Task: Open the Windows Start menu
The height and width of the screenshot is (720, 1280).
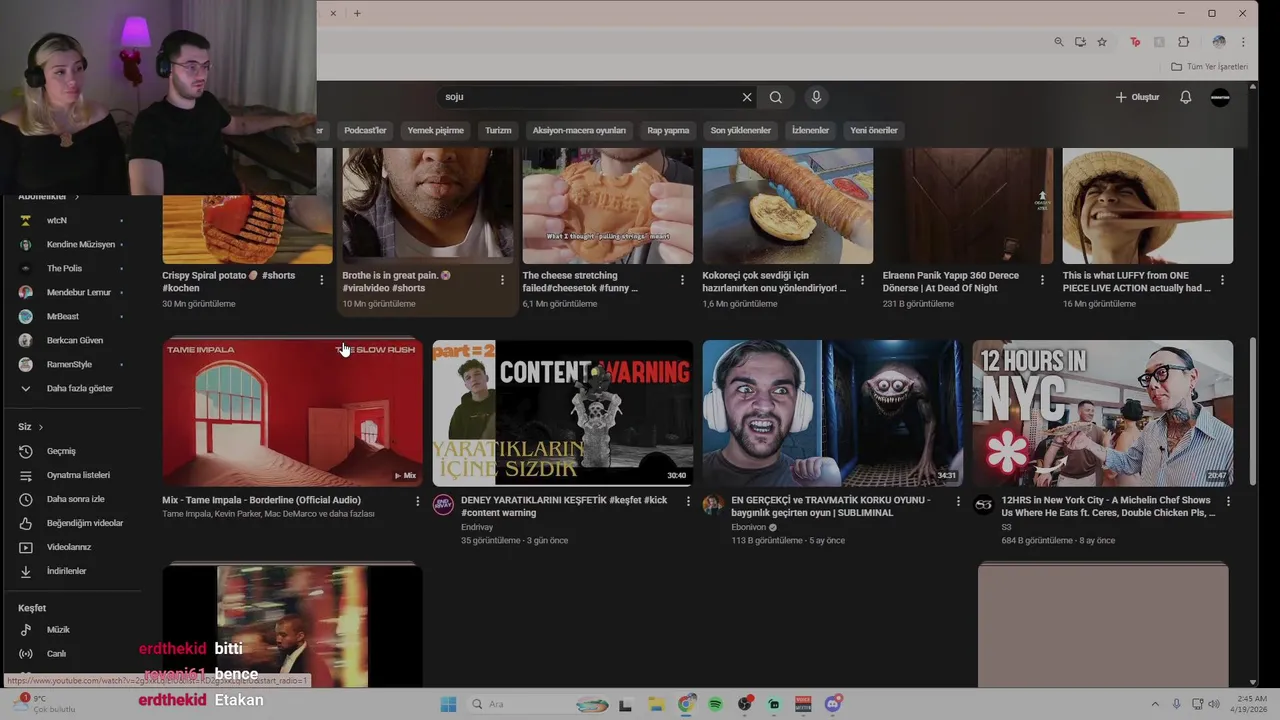Action: coord(448,704)
